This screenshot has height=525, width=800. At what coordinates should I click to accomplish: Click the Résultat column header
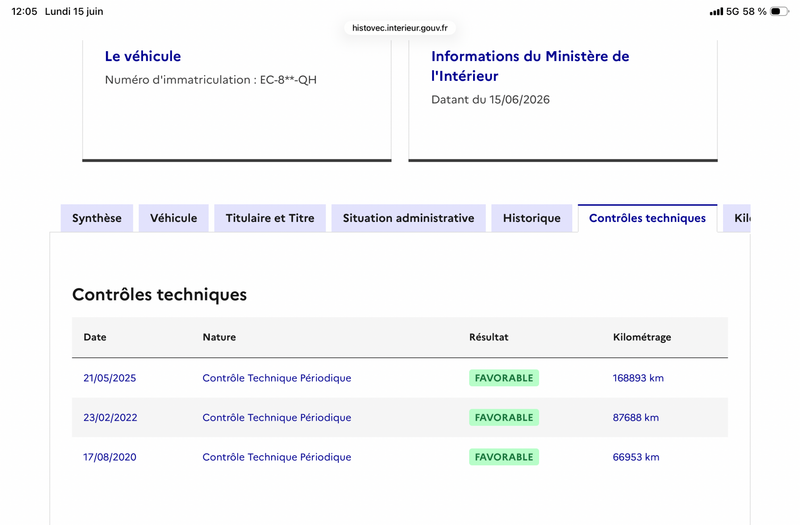[489, 337]
